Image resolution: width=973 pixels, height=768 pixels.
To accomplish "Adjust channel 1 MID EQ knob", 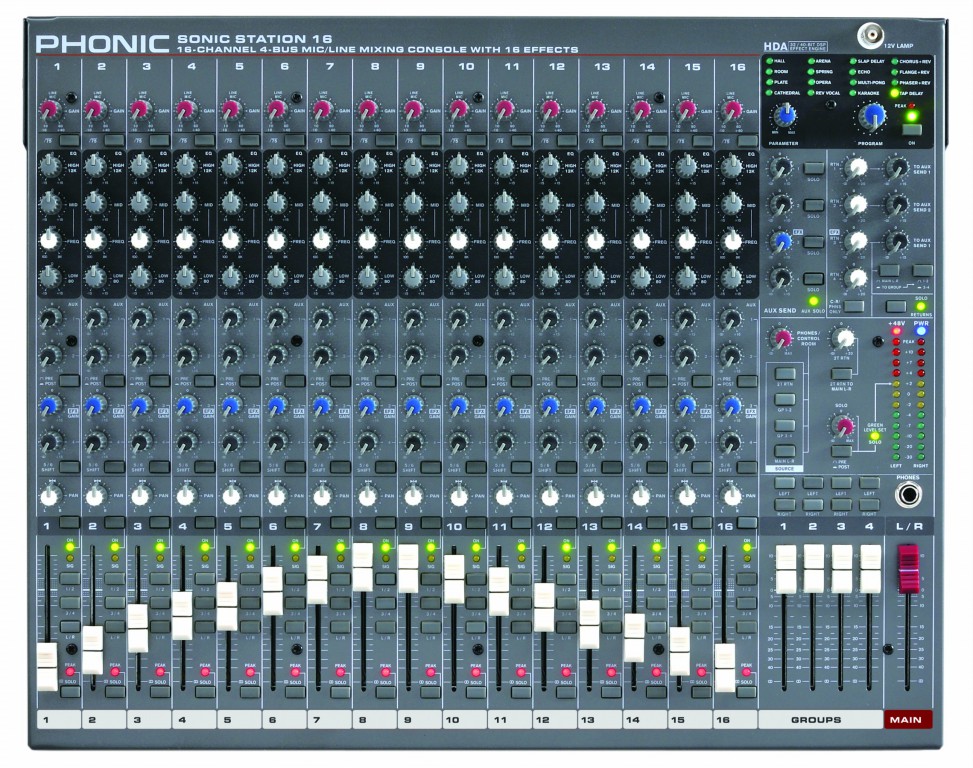I will 50,203.
